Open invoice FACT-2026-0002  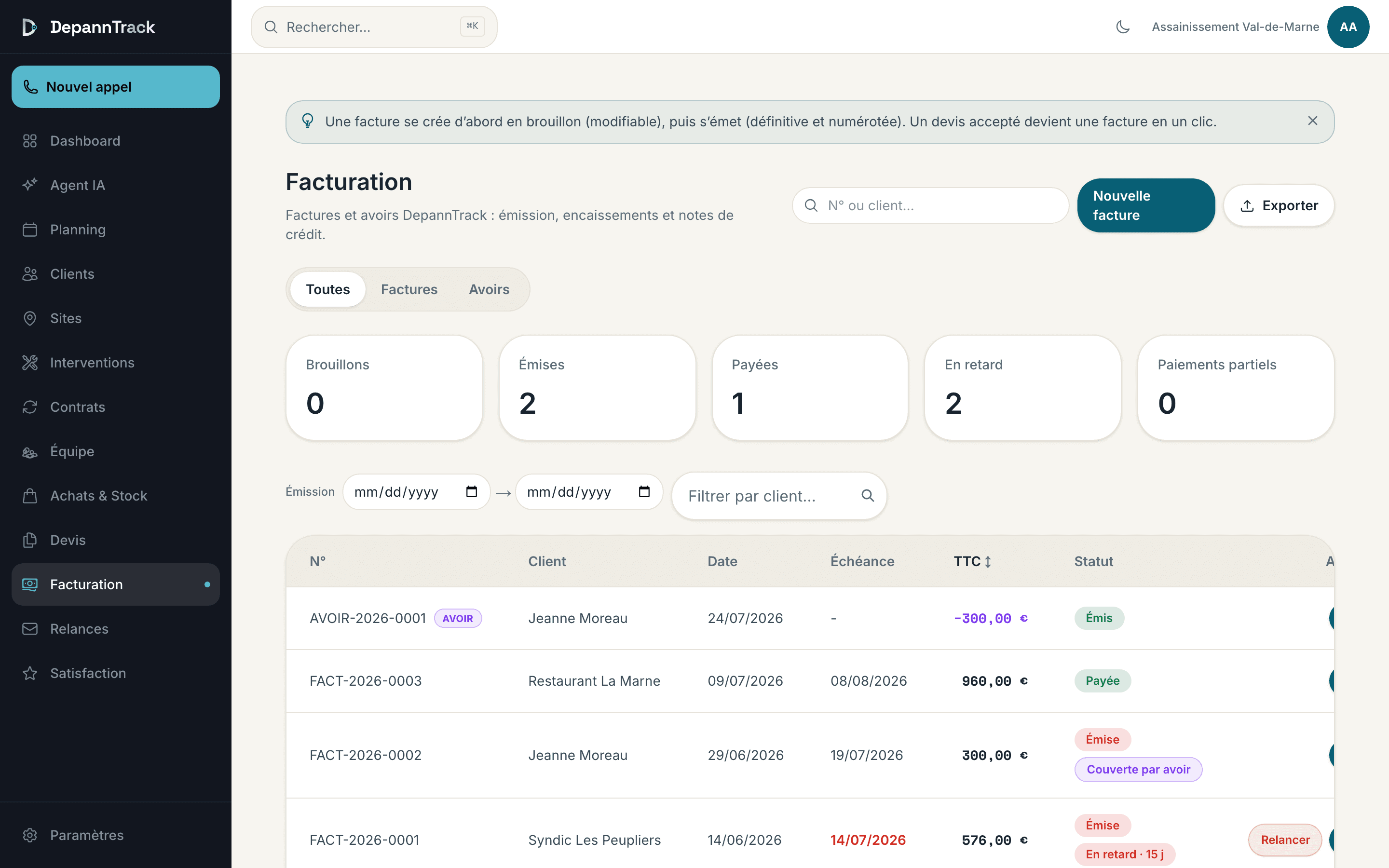coord(366,755)
